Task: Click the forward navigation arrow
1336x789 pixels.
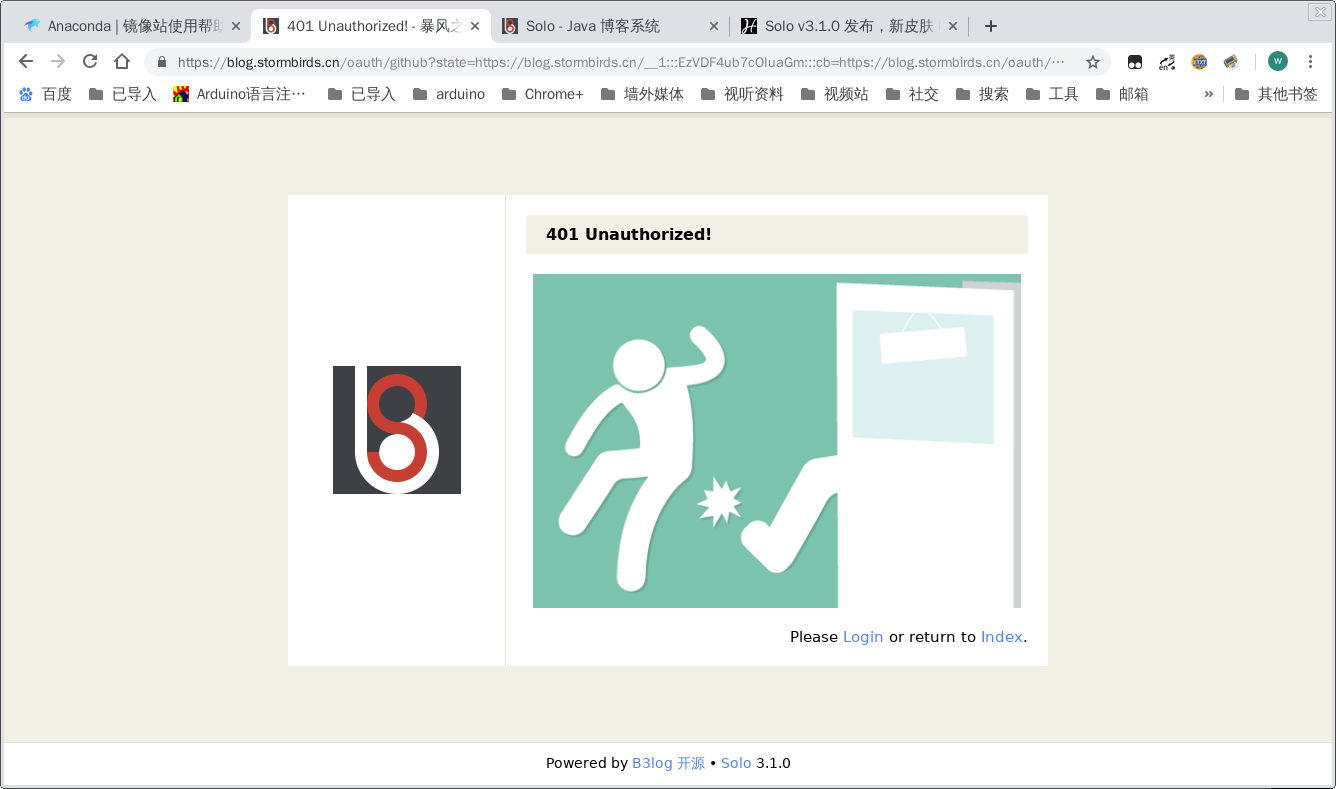Action: pyautogui.click(x=58, y=61)
